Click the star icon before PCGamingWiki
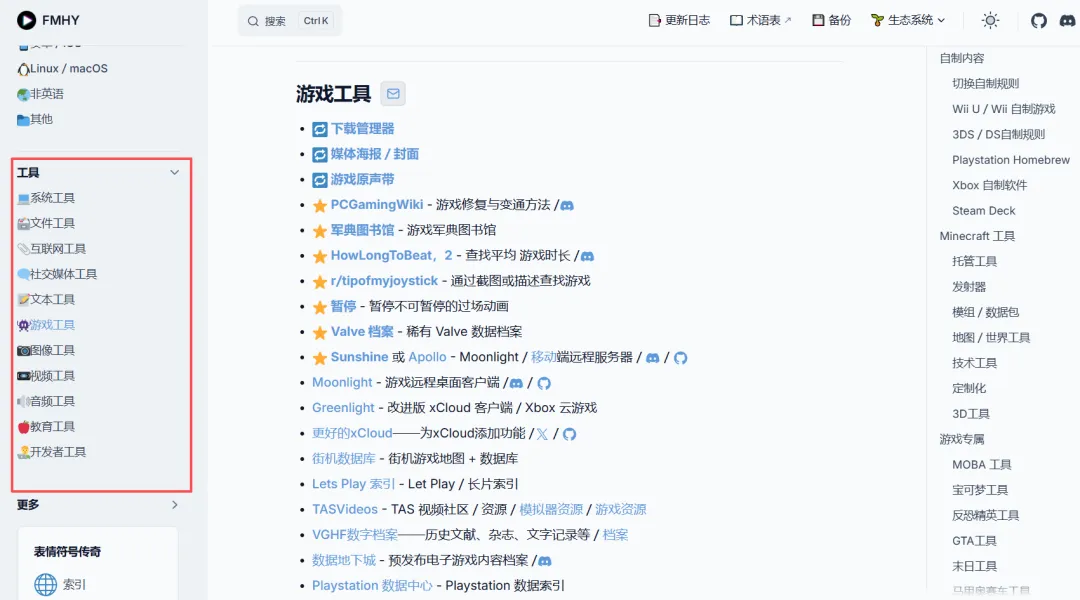The width and height of the screenshot is (1080, 600). coord(320,205)
